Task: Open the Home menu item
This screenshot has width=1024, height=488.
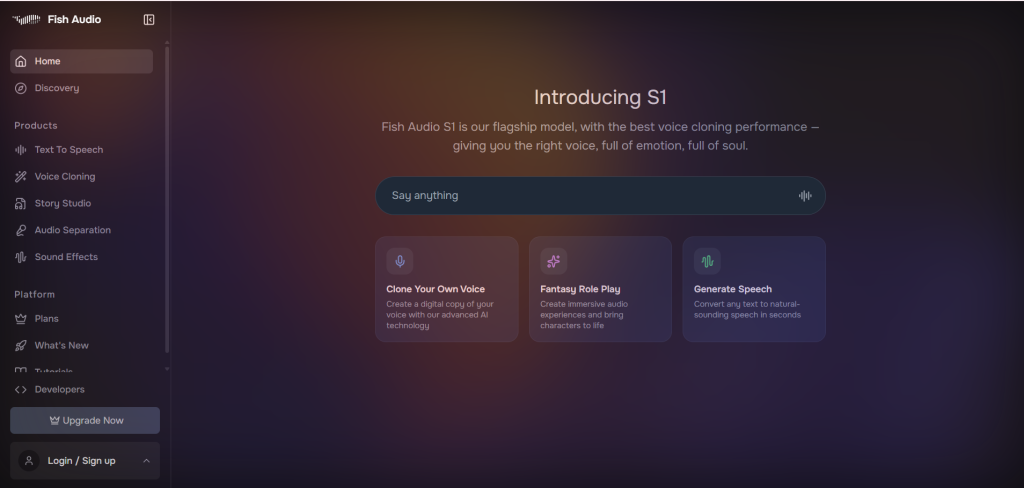Action: pyautogui.click(x=81, y=61)
